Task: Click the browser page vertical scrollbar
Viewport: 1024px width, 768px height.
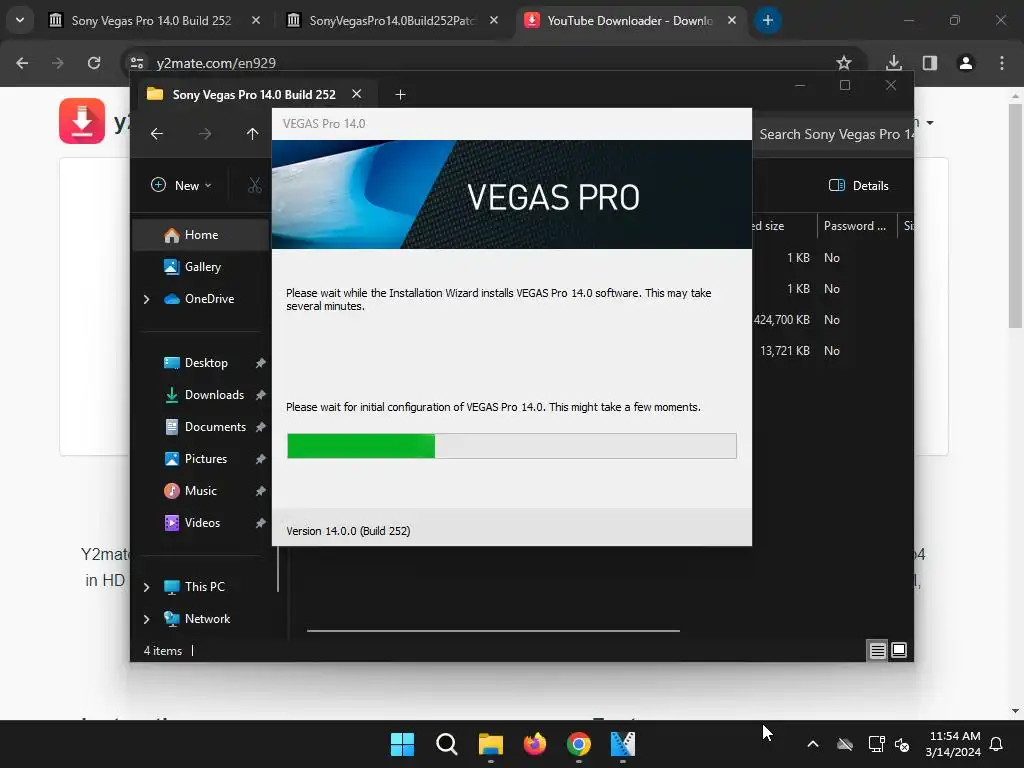Action: click(x=1016, y=216)
